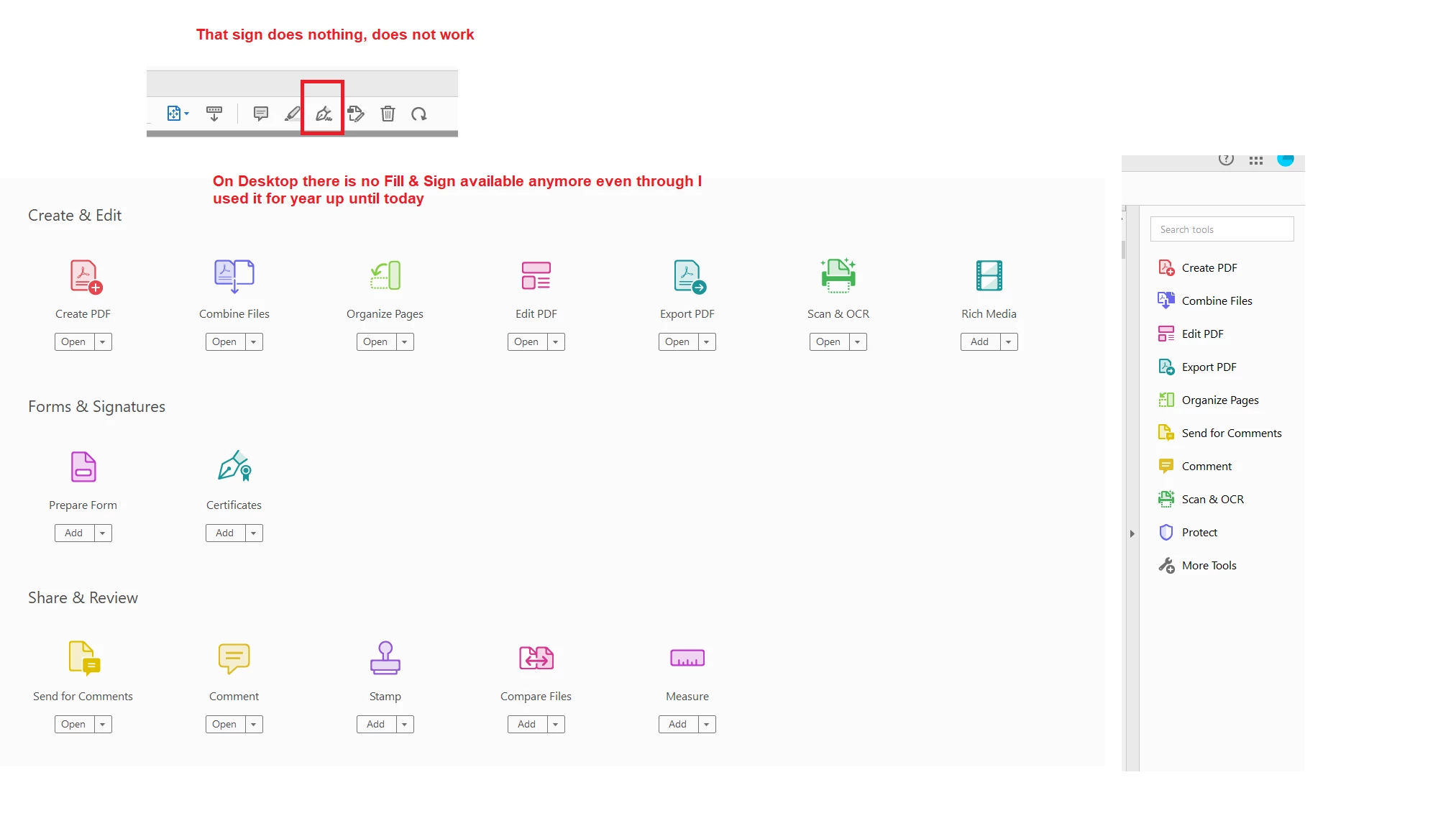
Task: Click the Stamp tool icon
Action: click(385, 658)
